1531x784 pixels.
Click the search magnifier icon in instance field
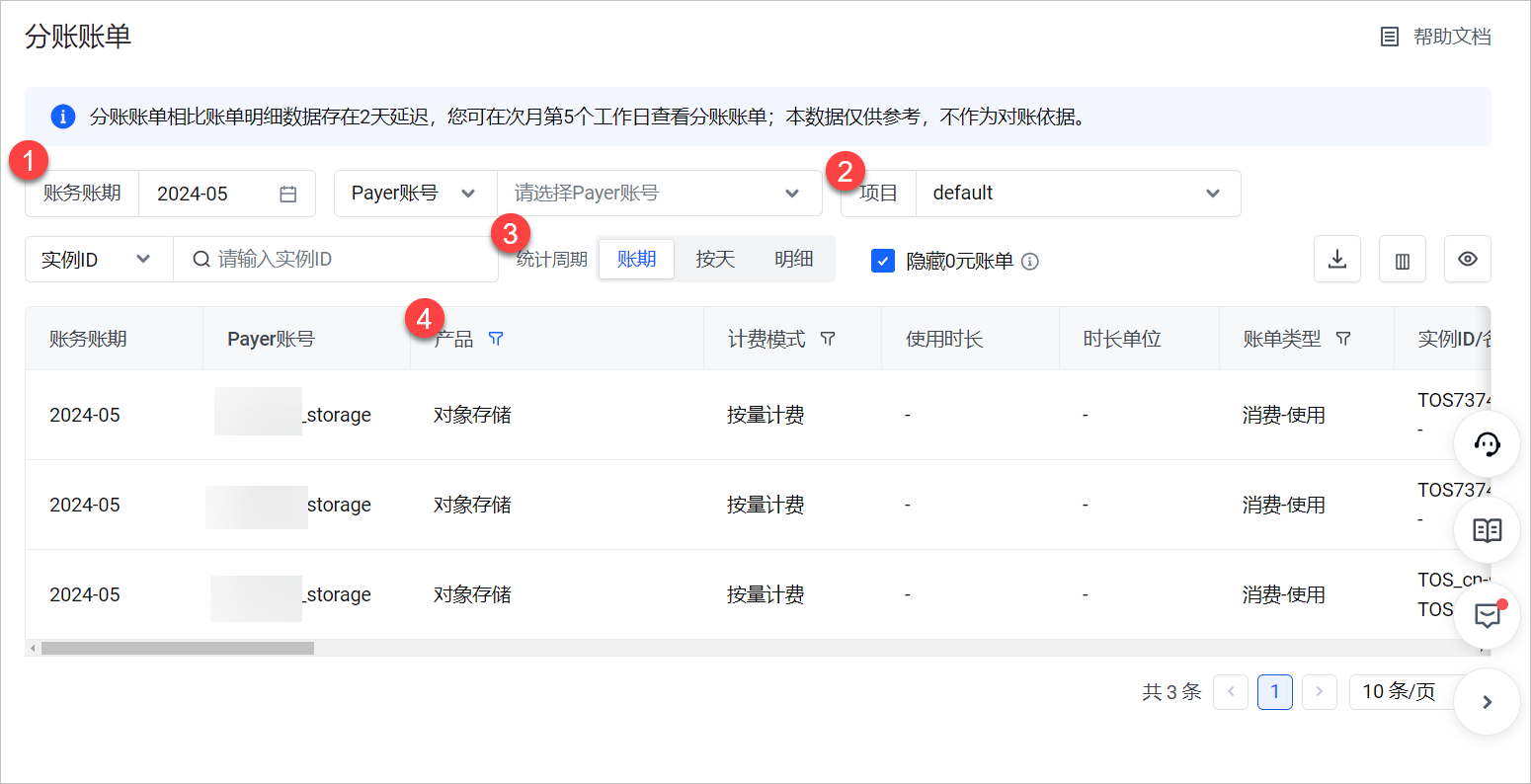click(x=201, y=259)
